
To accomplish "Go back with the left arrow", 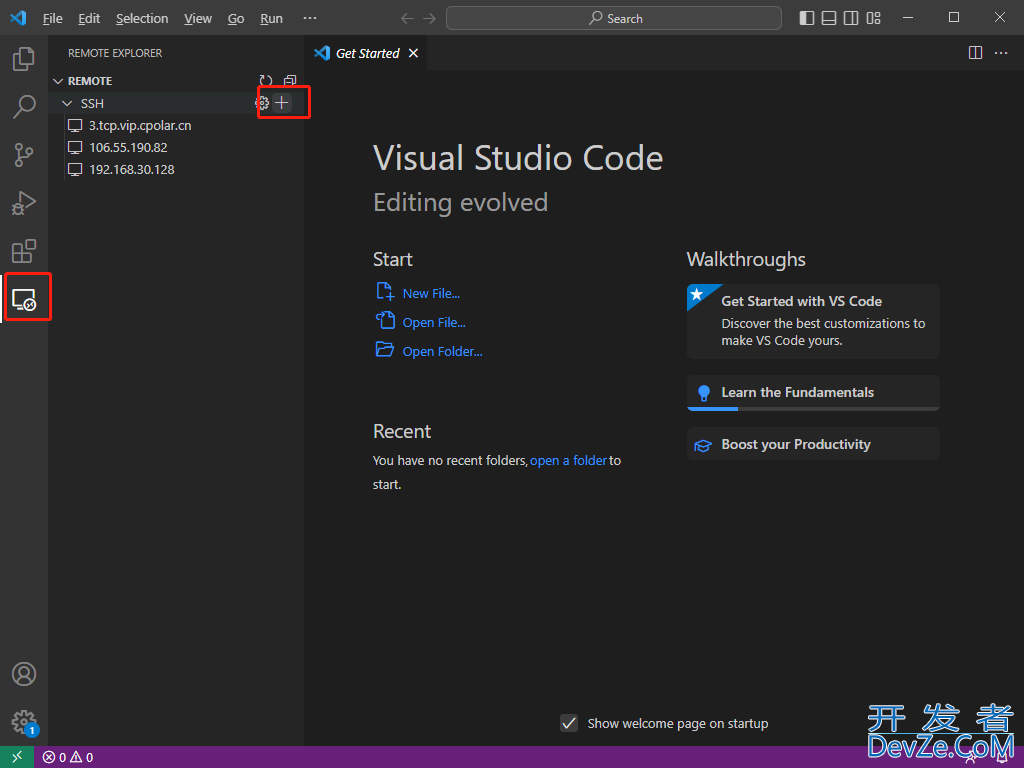I will (407, 18).
